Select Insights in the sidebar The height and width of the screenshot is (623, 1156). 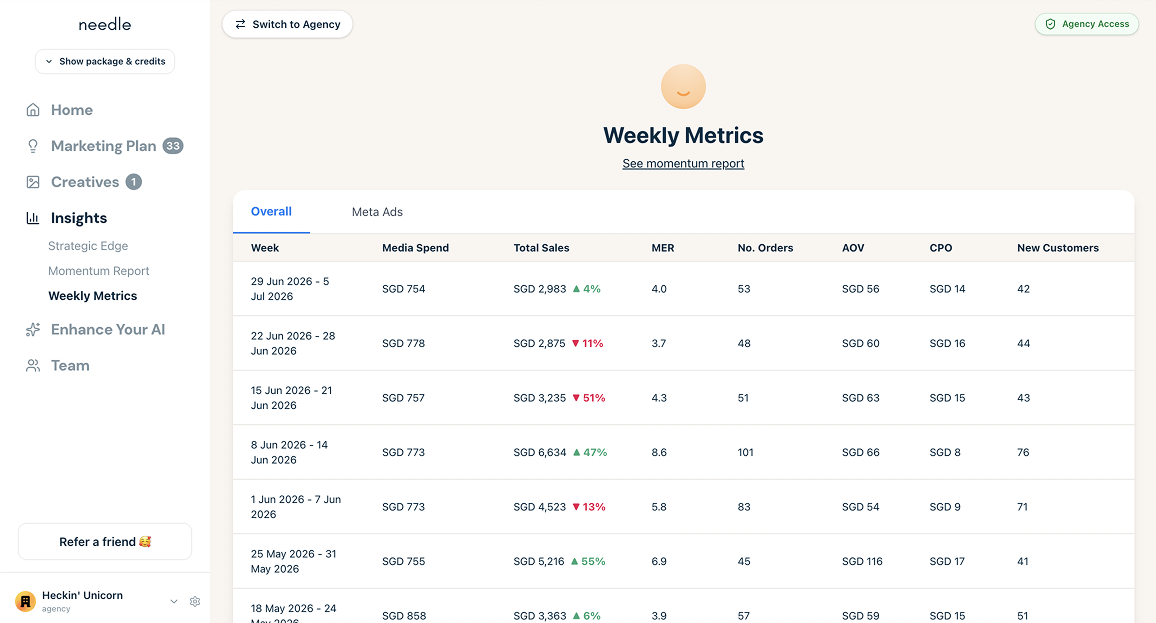(x=79, y=218)
